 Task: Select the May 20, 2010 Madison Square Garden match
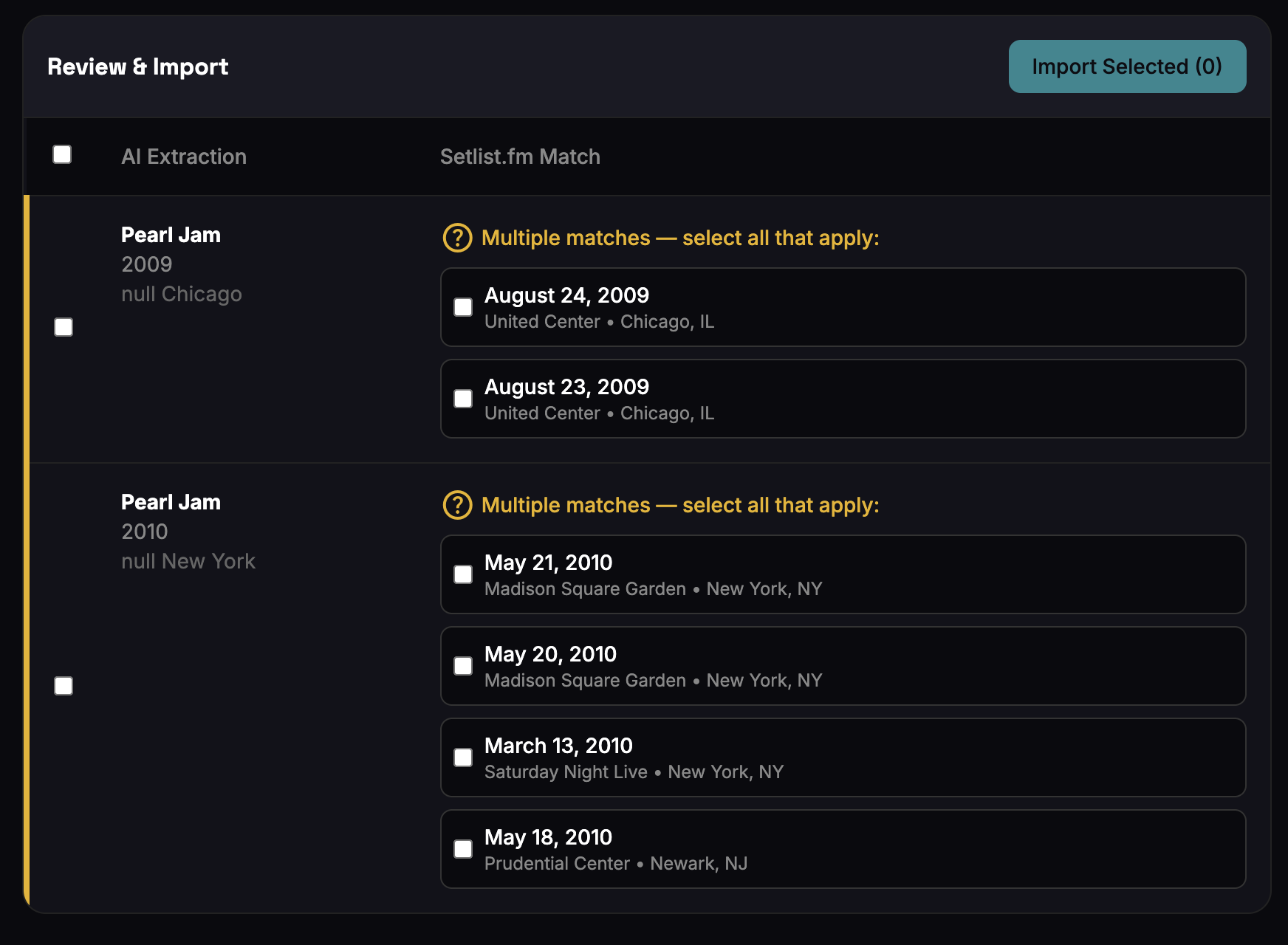click(463, 666)
